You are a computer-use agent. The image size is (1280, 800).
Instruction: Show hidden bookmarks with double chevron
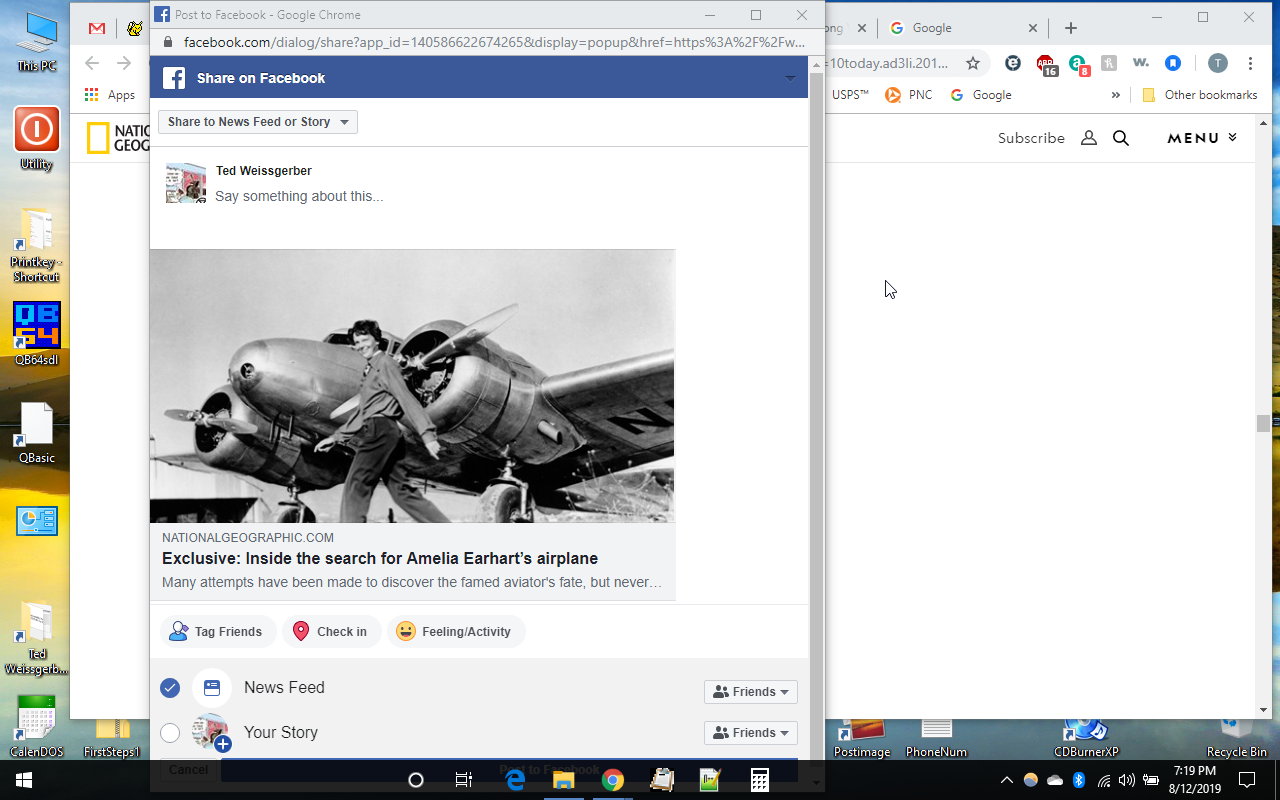[1116, 95]
